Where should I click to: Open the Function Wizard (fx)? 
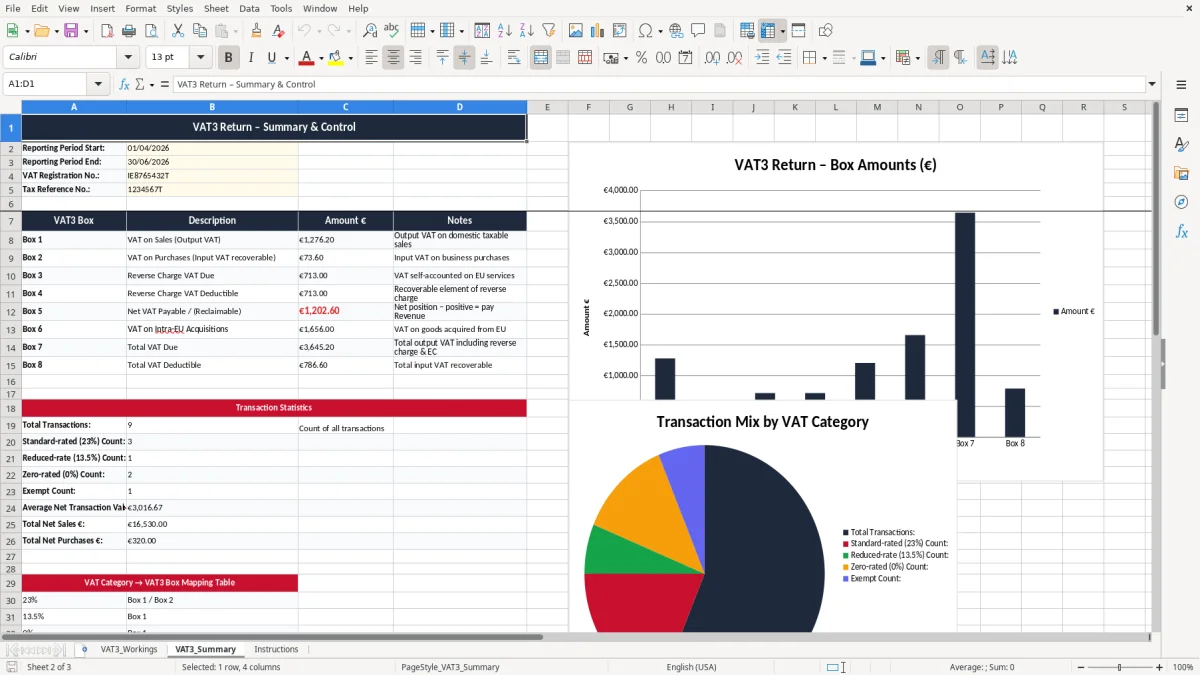pos(124,84)
